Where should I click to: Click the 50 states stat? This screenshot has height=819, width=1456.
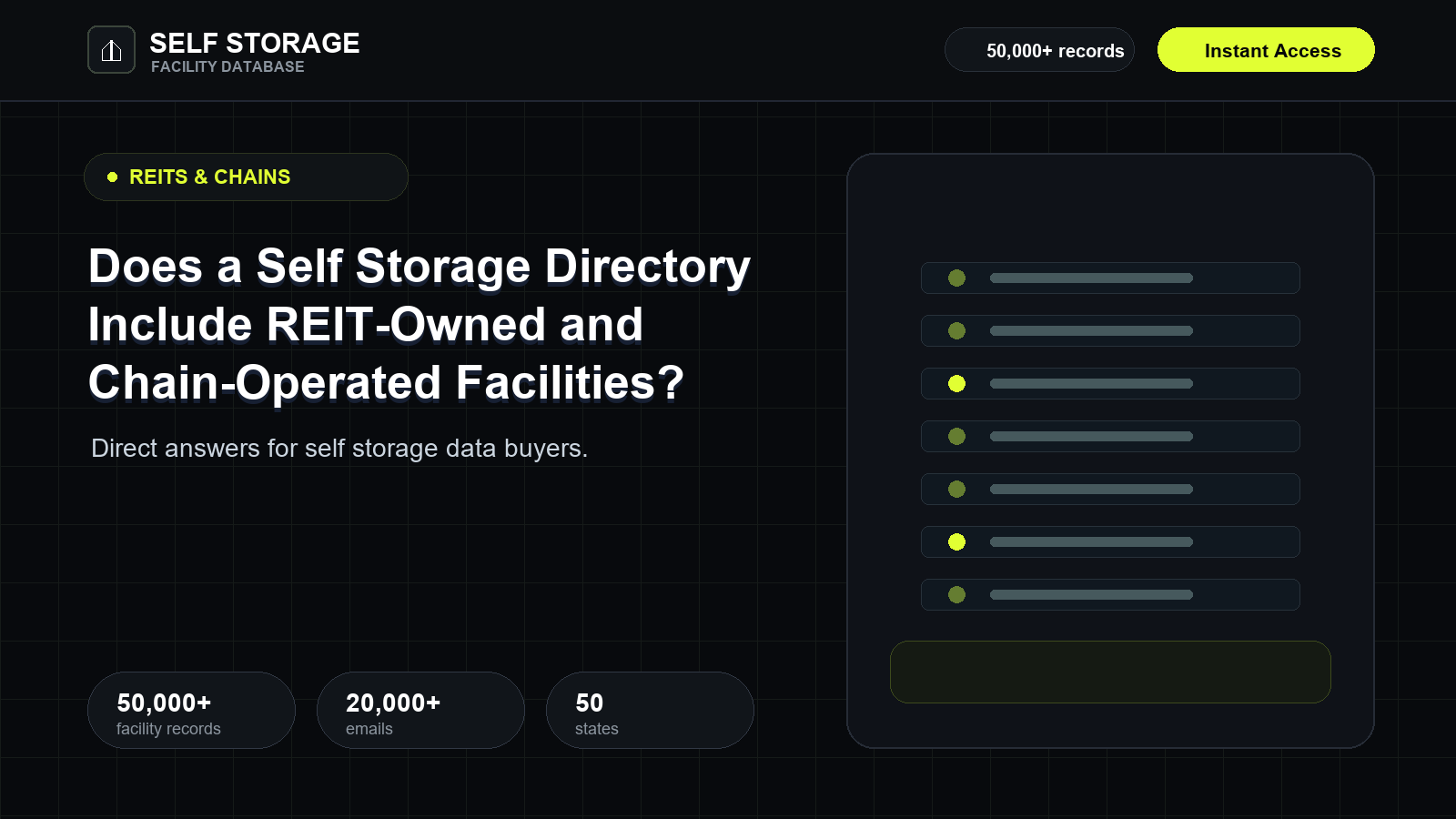(x=650, y=710)
